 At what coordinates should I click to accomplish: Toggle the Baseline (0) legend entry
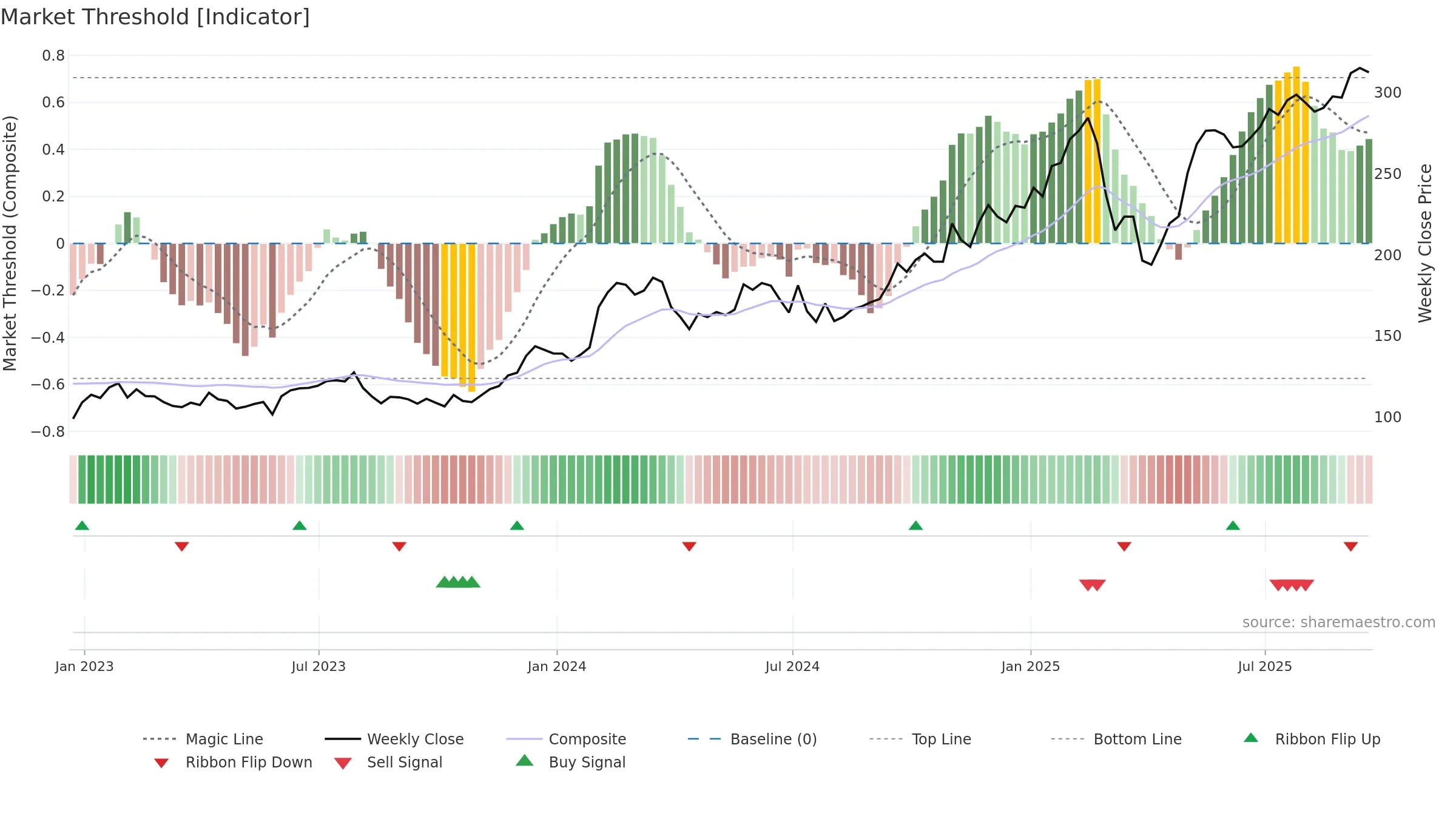click(752, 739)
